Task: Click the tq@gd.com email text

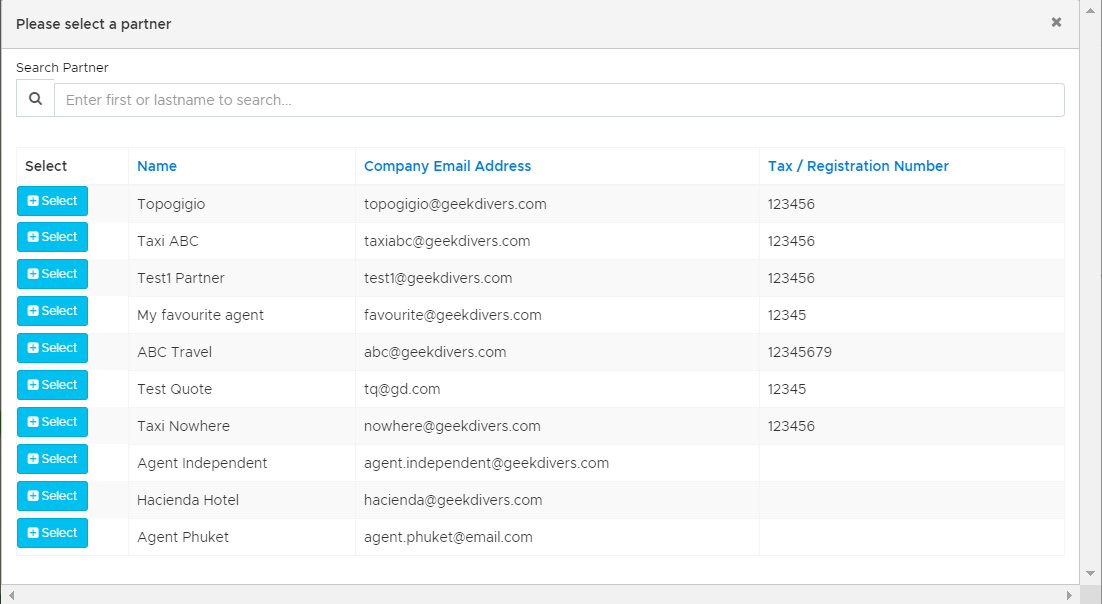Action: coord(402,389)
